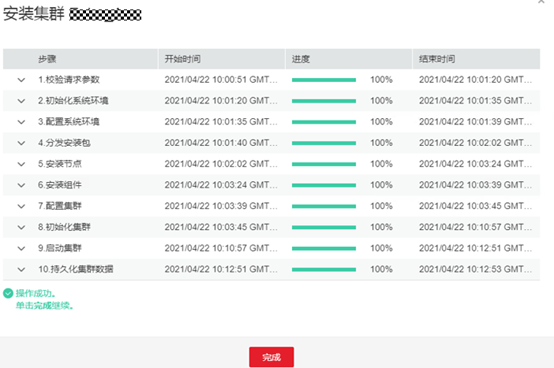
Task: Expand step 4.分发安装包 chevron
Action: coord(21,143)
